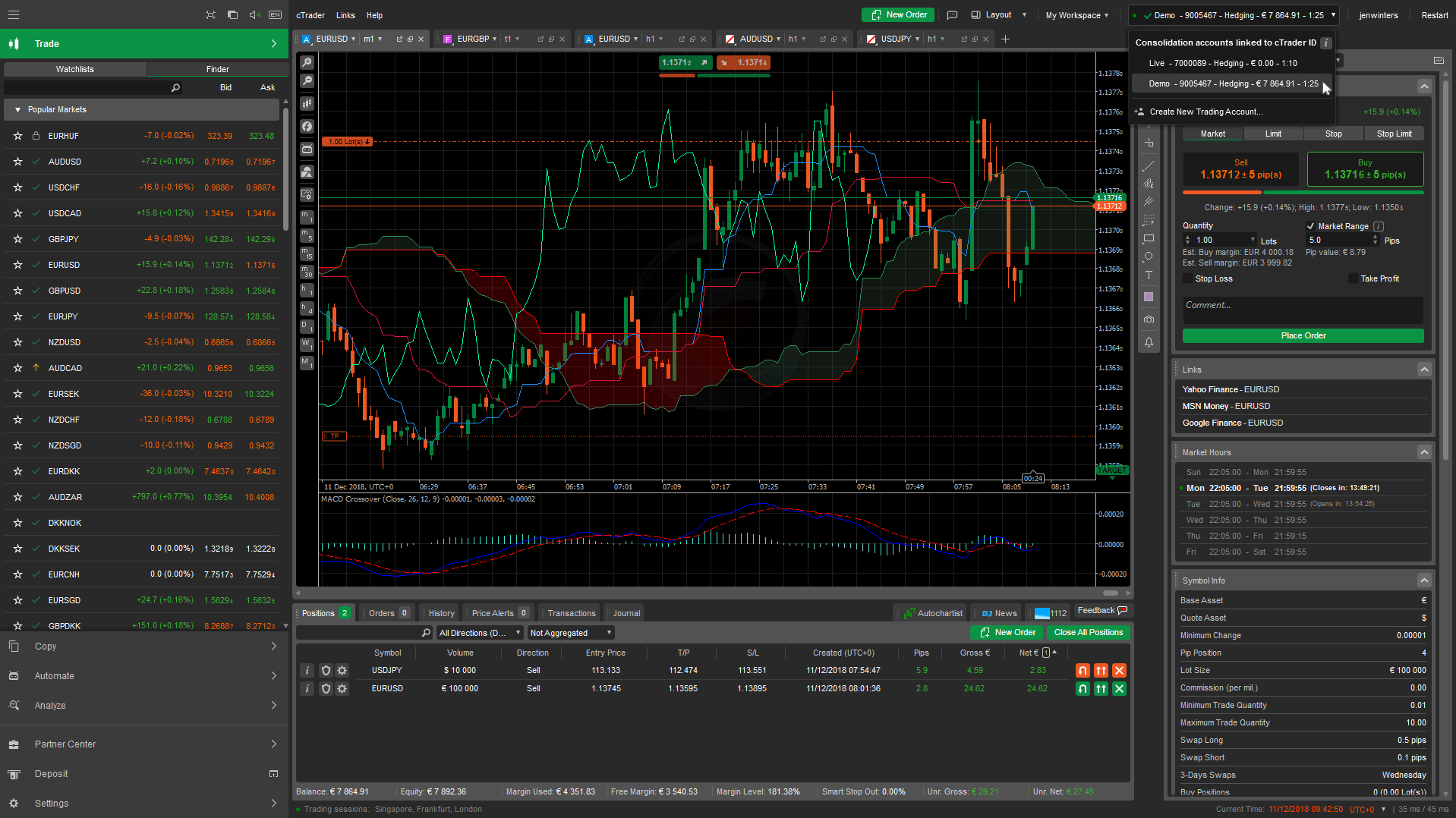The image size is (1456, 818).
Task: Choose Create New Trading Account
Action: (x=1206, y=112)
